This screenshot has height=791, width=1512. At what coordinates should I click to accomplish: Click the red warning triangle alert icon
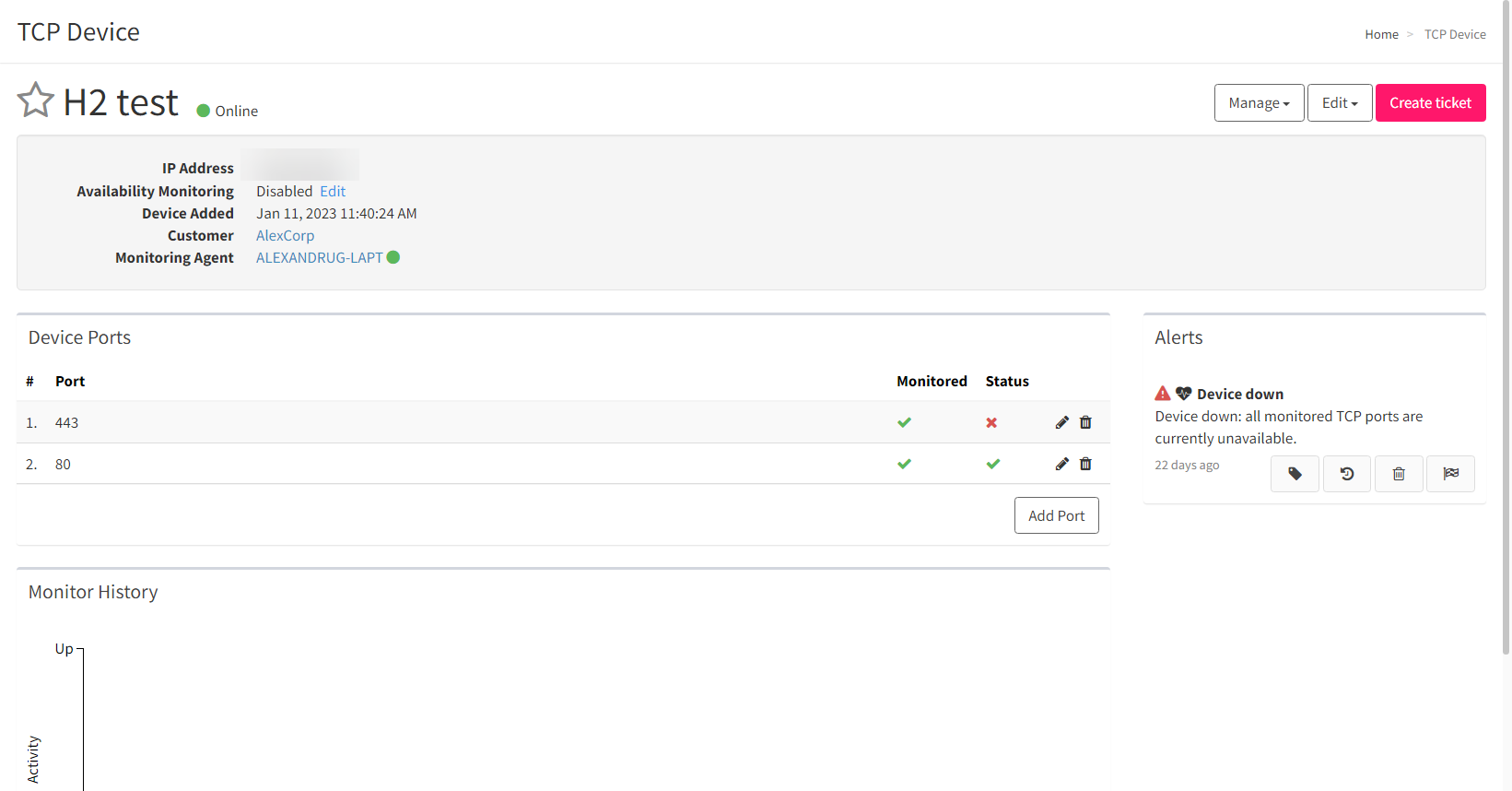1163,394
